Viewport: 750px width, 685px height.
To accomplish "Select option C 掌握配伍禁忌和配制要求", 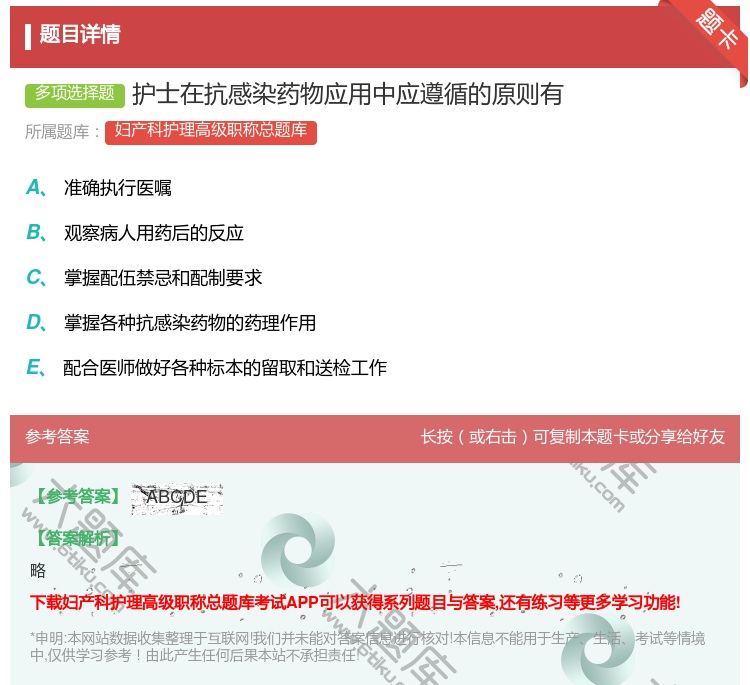I will tap(144, 278).
